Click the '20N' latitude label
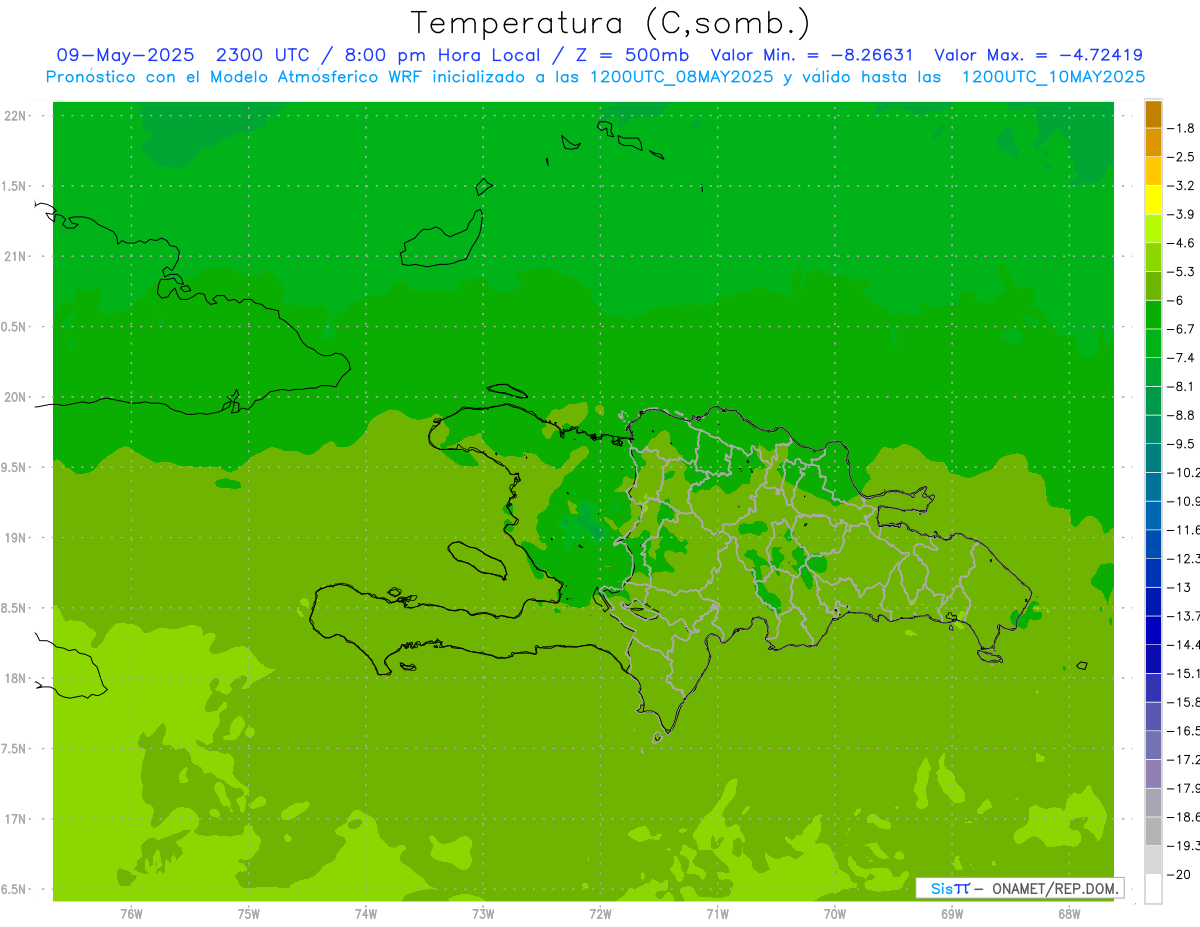 [15, 397]
